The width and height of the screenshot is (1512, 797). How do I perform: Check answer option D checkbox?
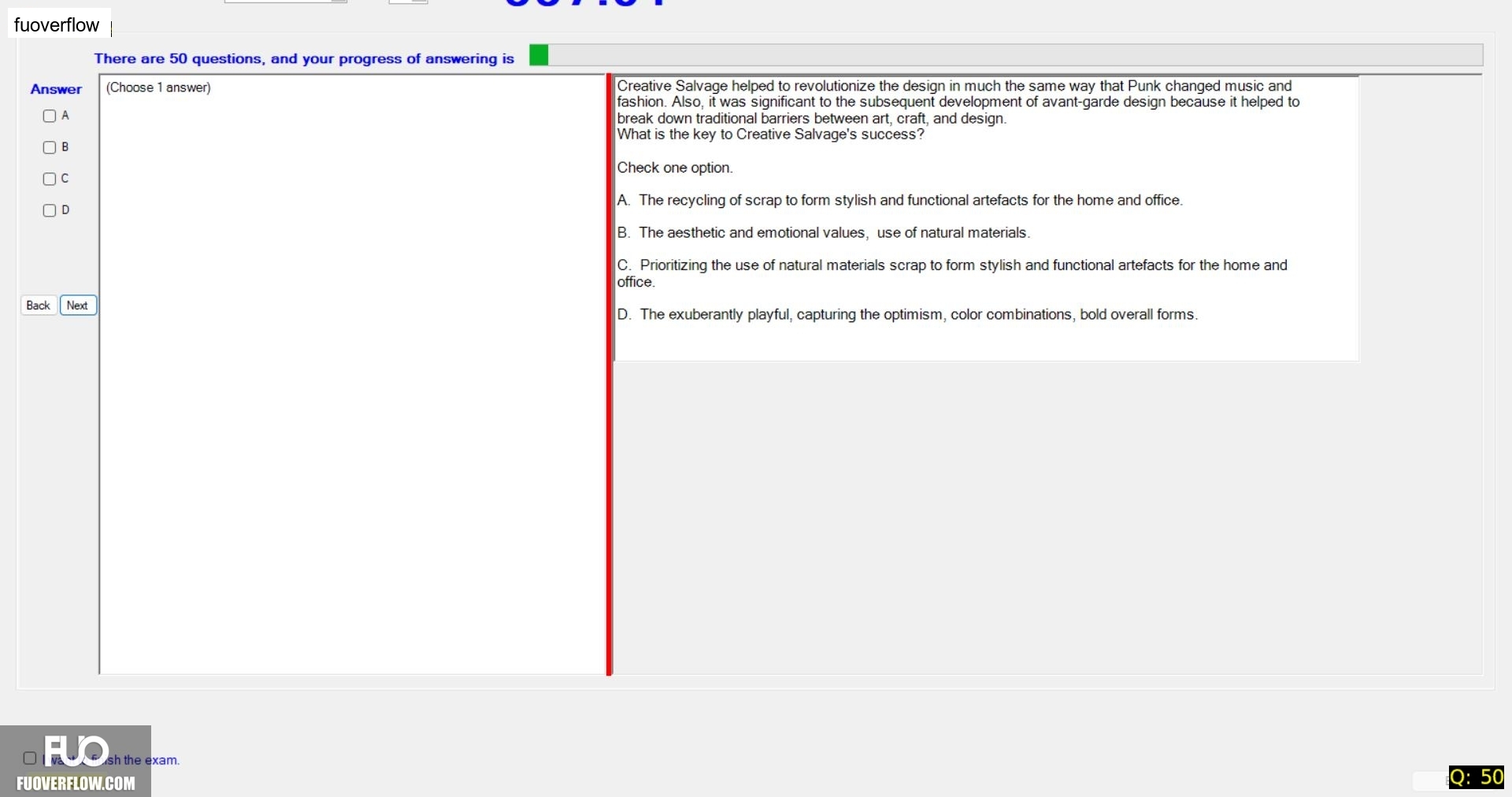(x=50, y=210)
